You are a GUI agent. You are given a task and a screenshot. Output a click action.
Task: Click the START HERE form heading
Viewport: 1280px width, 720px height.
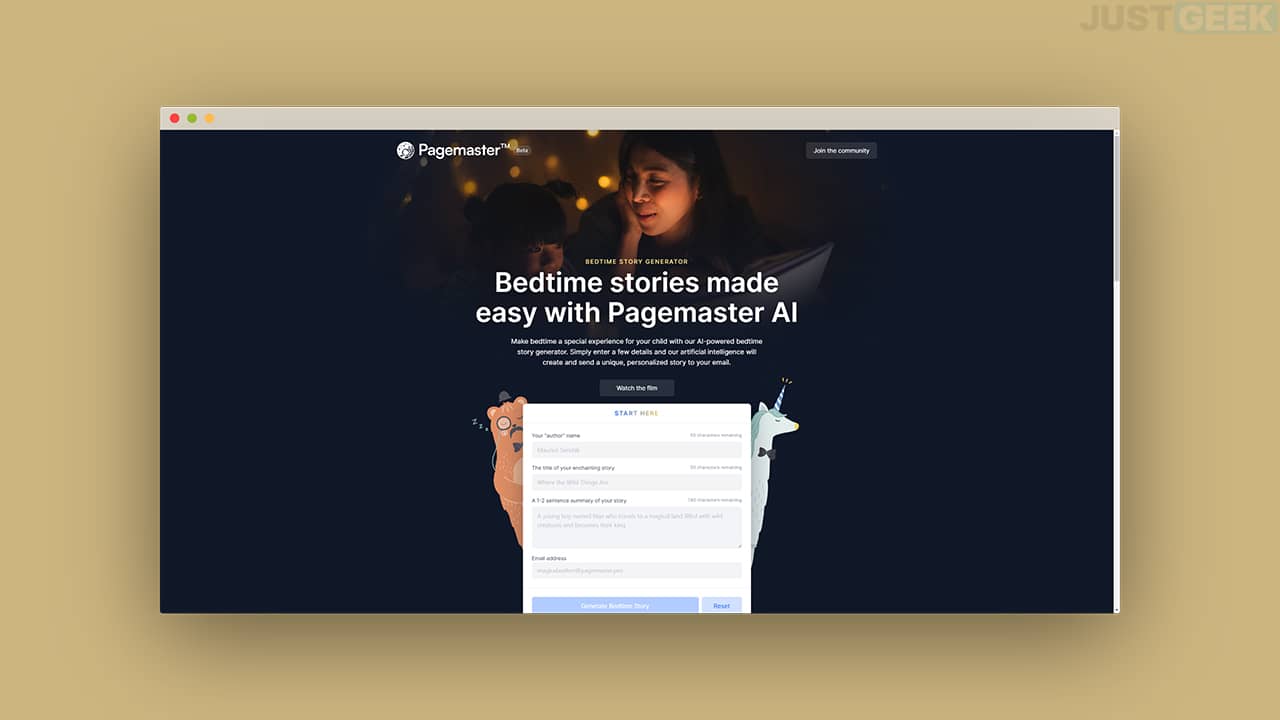(637, 413)
